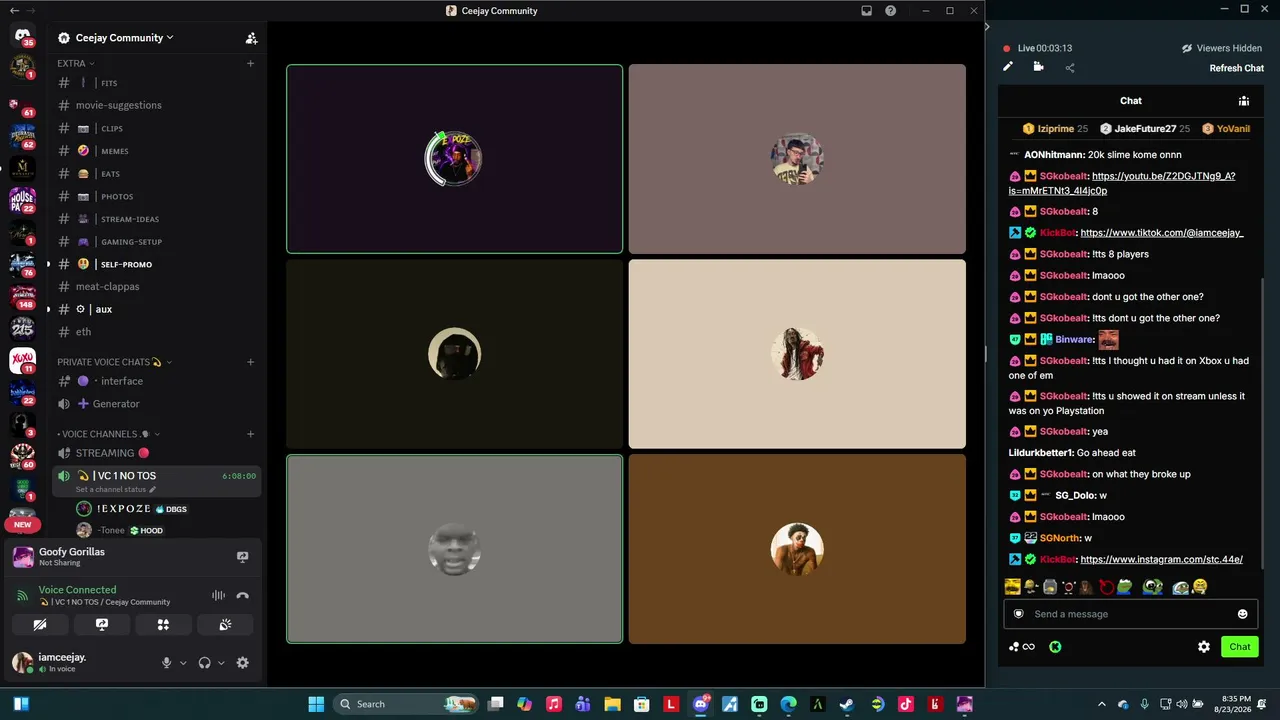Click the share icon in stream panel
1280x720 pixels.
pyautogui.click(x=1070, y=68)
